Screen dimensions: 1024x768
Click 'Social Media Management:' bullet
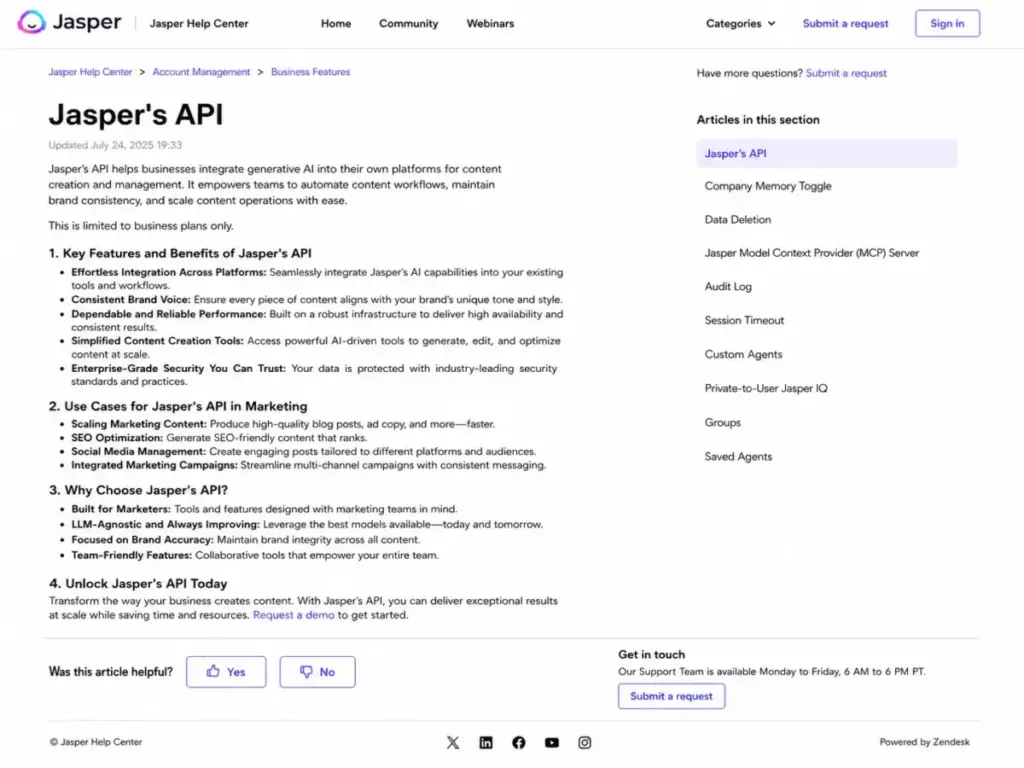tap(138, 451)
